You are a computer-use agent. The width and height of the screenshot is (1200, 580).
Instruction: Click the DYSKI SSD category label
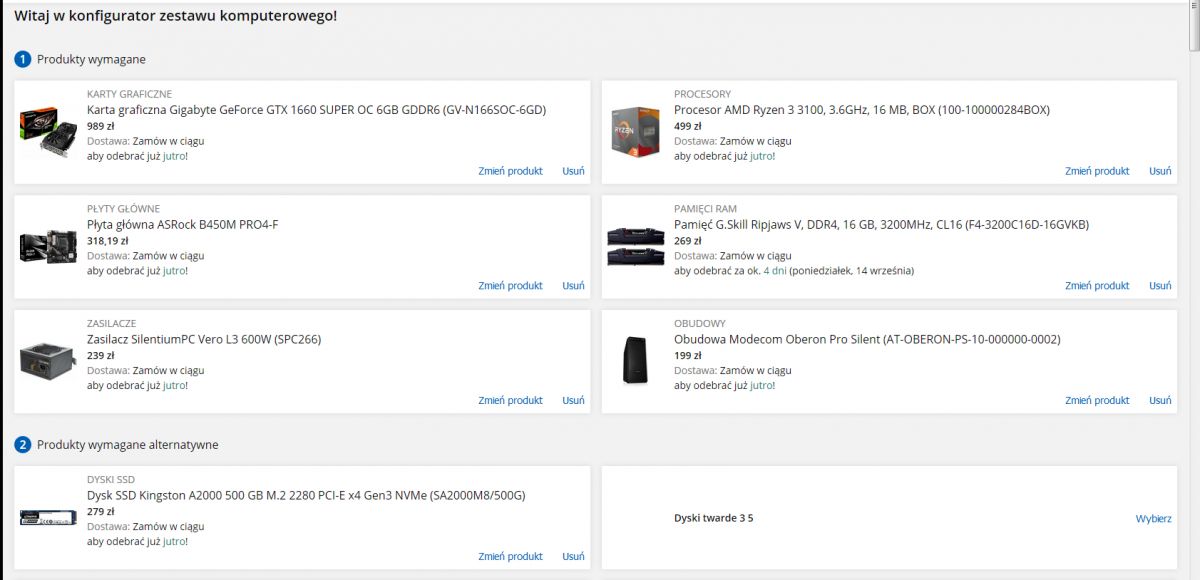110,480
